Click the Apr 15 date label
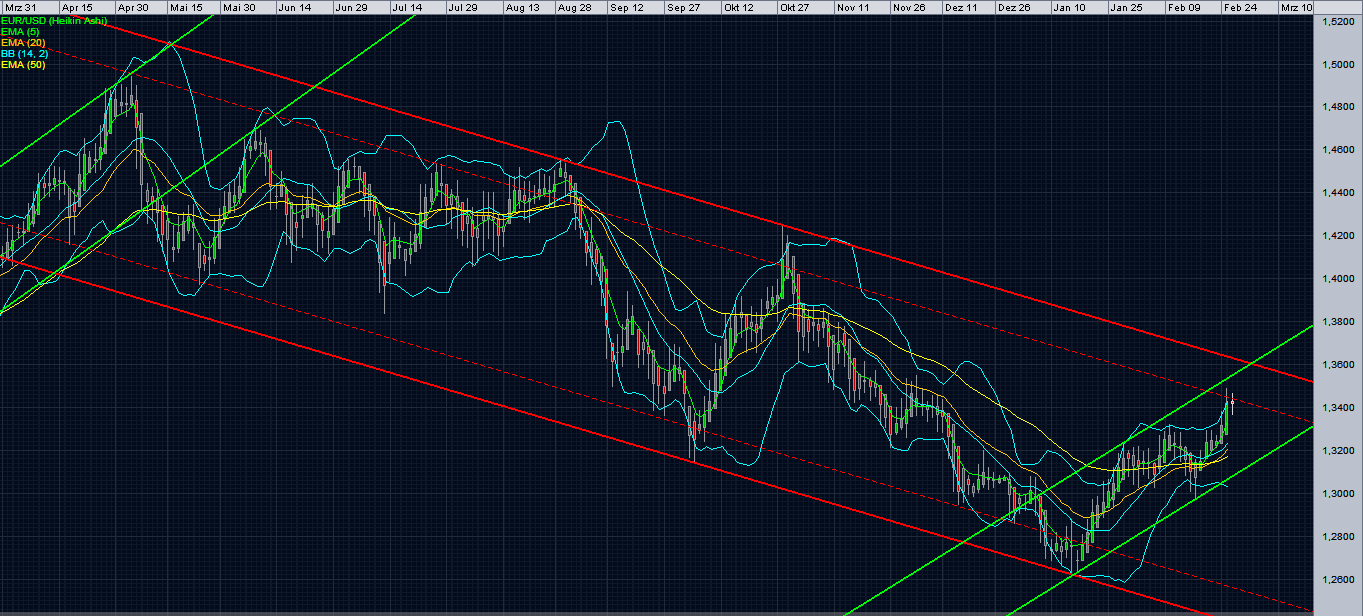 [77, 7]
